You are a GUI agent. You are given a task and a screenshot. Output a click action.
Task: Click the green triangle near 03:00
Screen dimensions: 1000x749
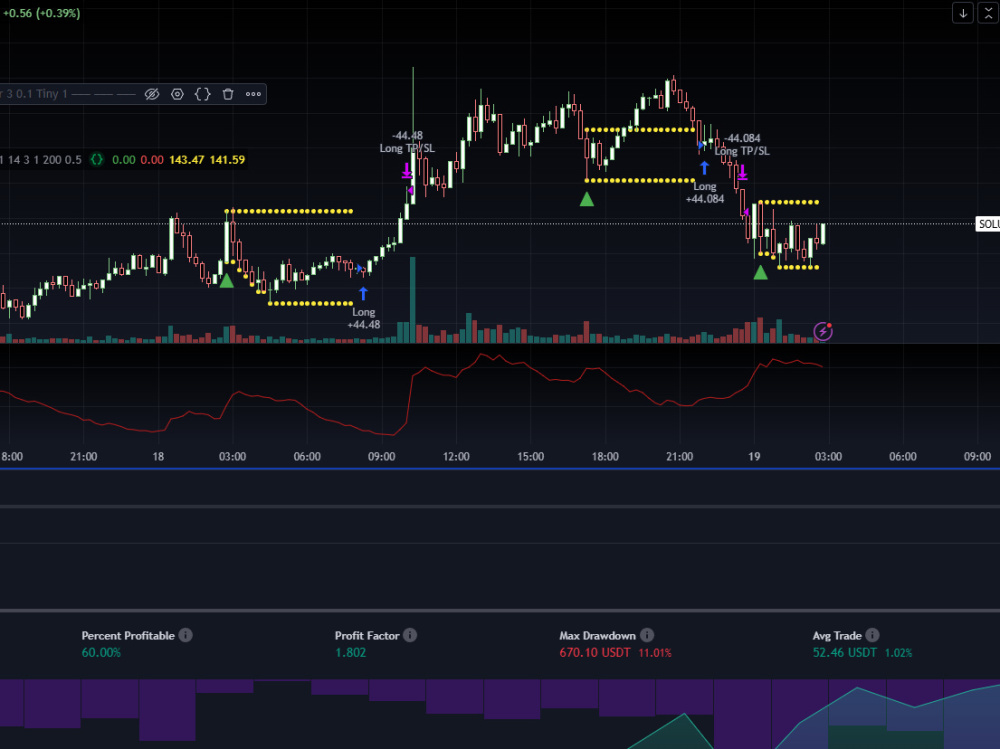(x=226, y=280)
